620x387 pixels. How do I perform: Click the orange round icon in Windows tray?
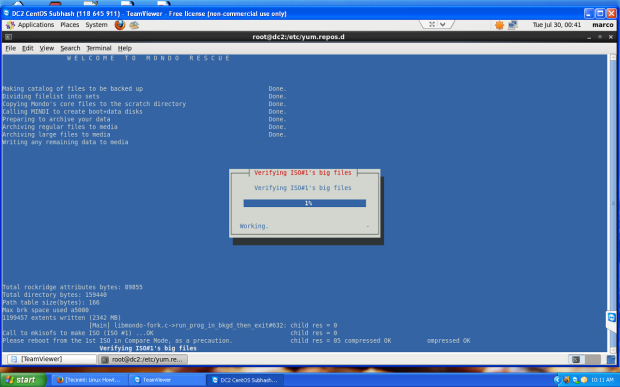(584, 380)
